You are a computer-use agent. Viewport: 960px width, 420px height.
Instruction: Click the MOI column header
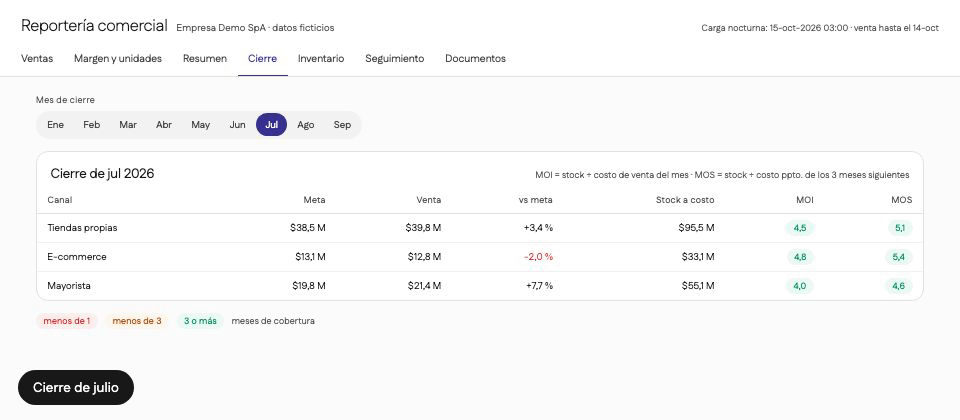[x=804, y=200]
